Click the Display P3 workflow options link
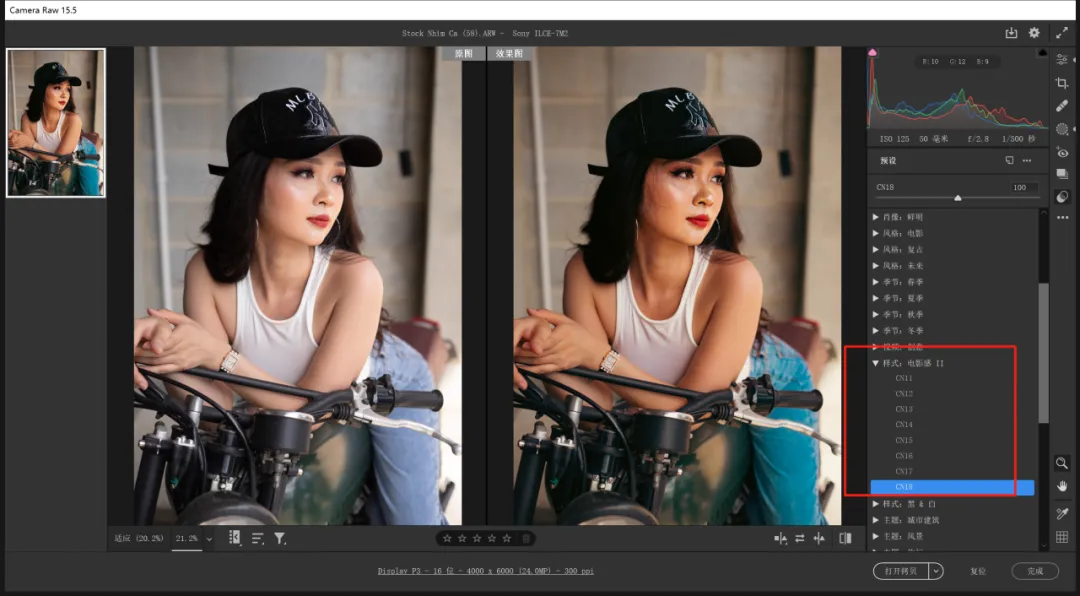The height and width of the screenshot is (596, 1080). coord(486,571)
